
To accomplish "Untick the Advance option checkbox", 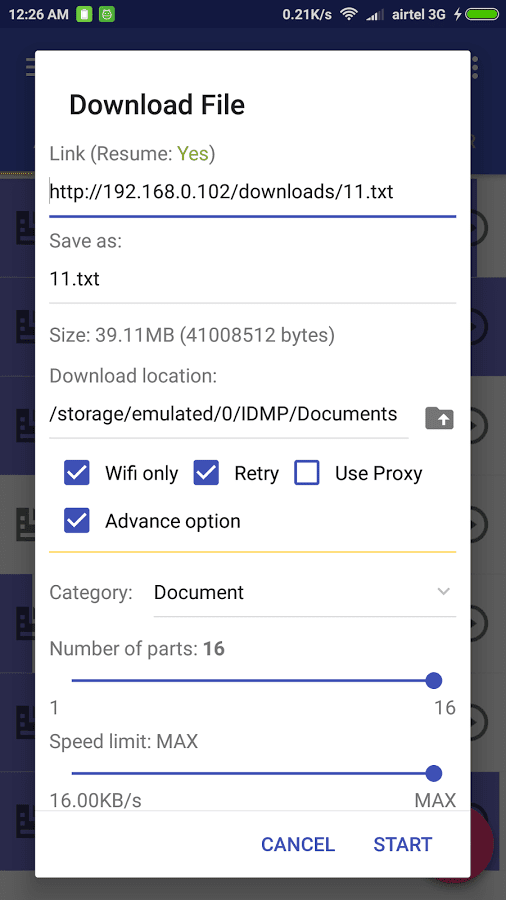I will (76, 521).
